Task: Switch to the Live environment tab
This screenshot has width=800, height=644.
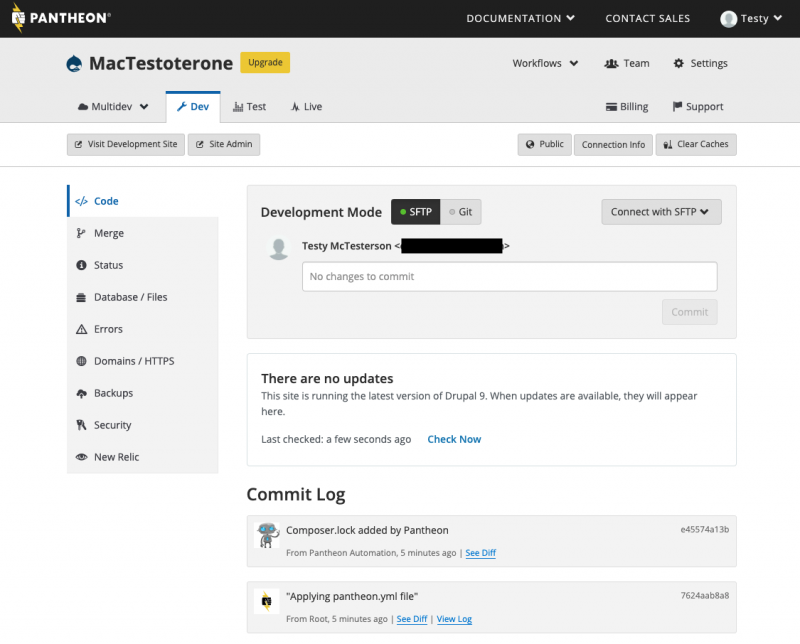Action: coord(306,107)
